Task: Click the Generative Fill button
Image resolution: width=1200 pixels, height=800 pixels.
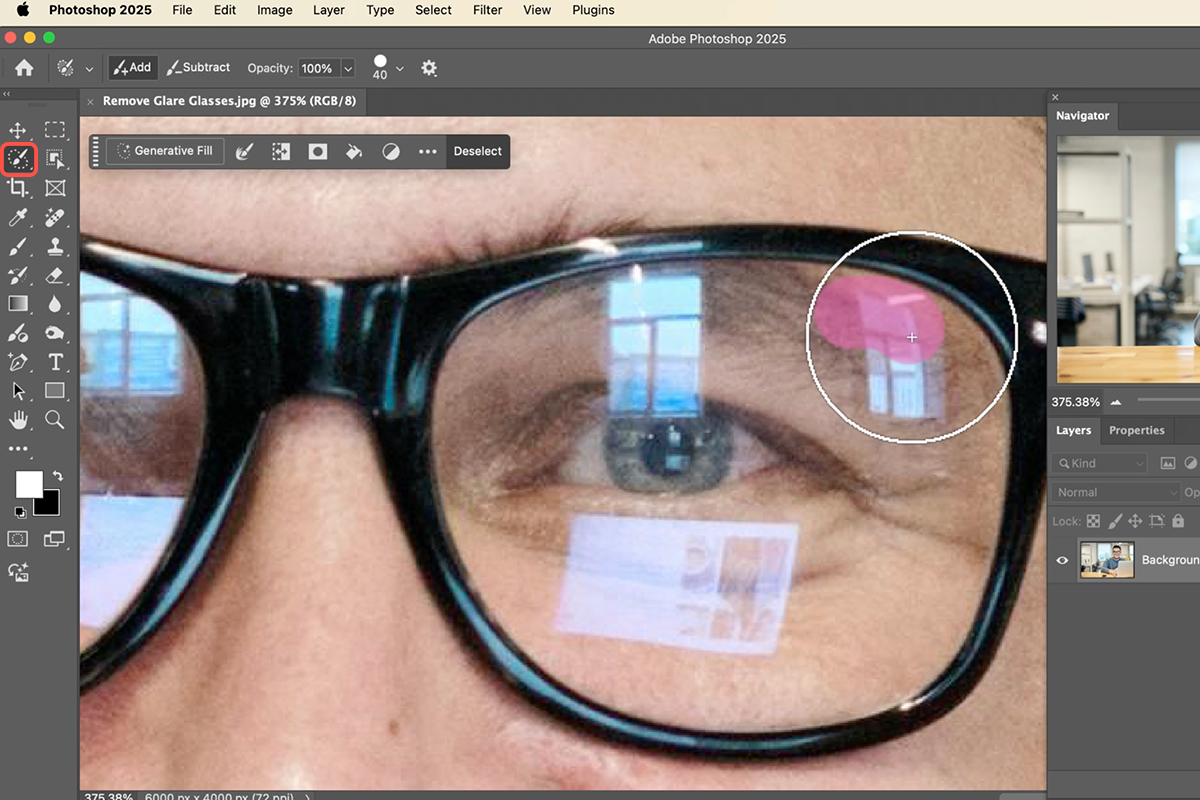Action: coord(164,150)
